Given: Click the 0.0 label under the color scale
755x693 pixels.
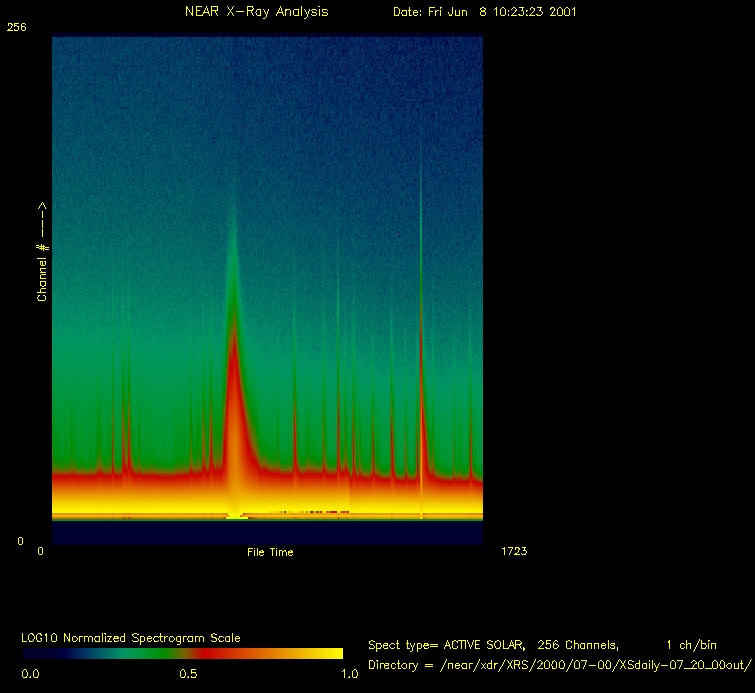Looking at the screenshot, I should pos(31,674).
